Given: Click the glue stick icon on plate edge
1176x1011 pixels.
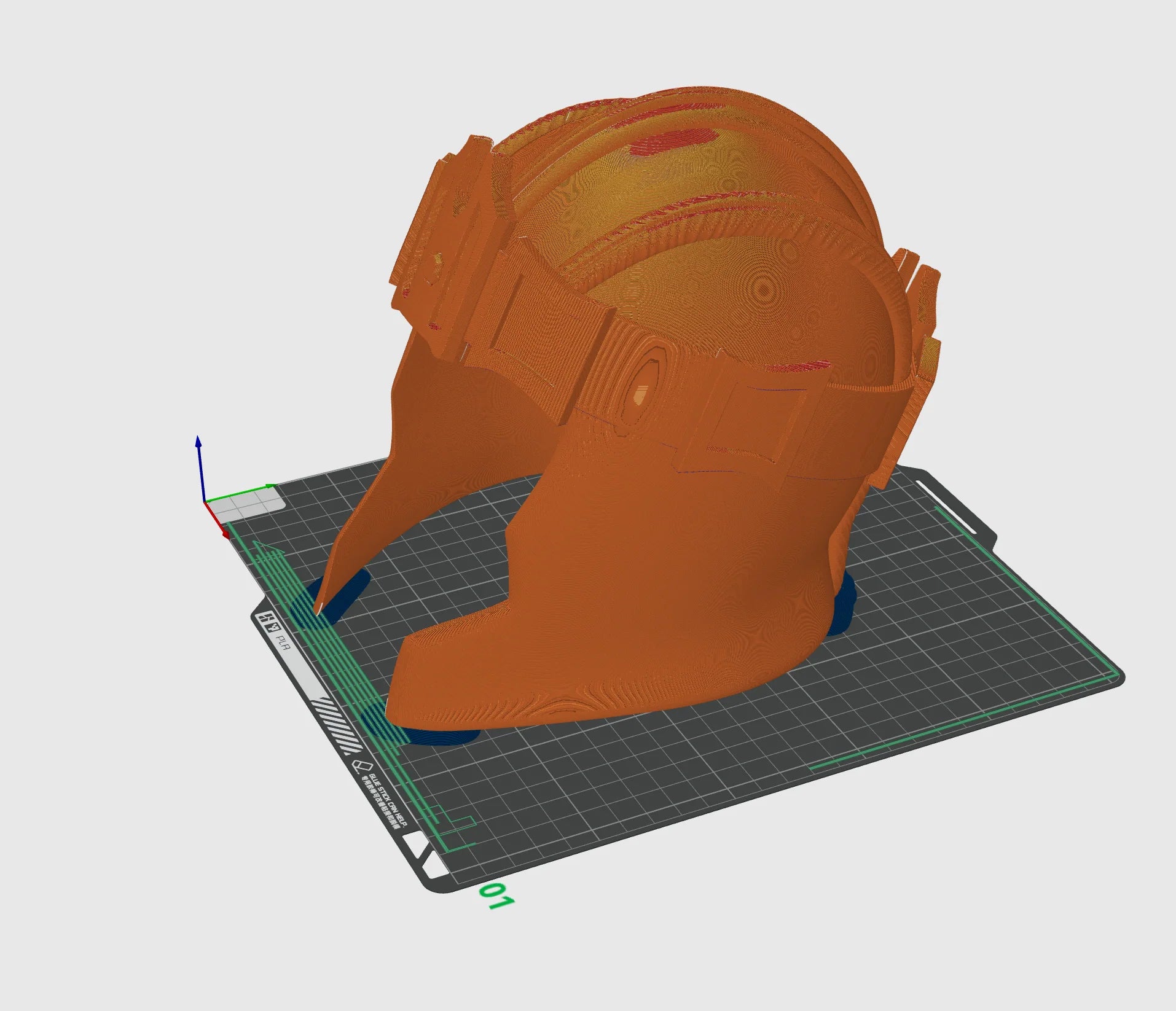Looking at the screenshot, I should (361, 765).
